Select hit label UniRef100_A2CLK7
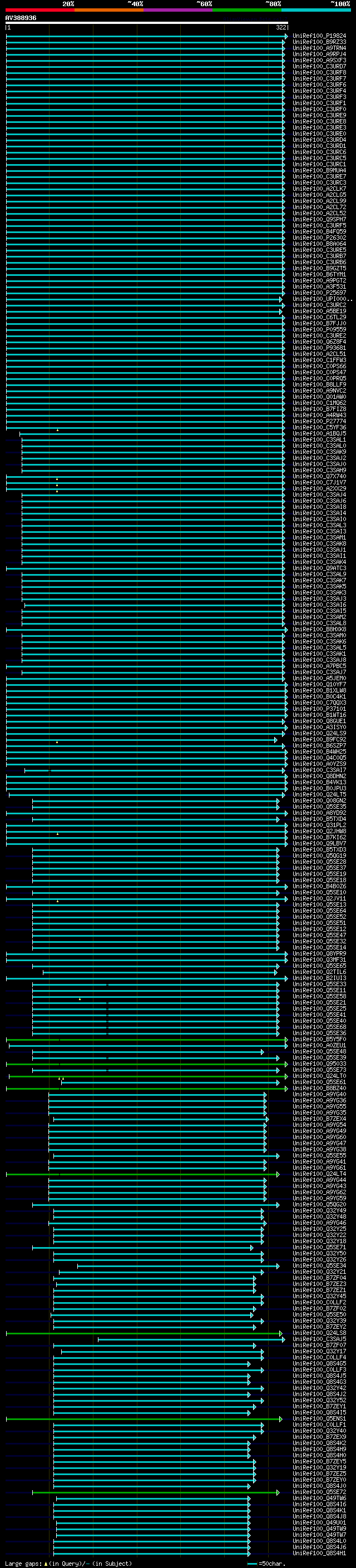 [319, 189]
